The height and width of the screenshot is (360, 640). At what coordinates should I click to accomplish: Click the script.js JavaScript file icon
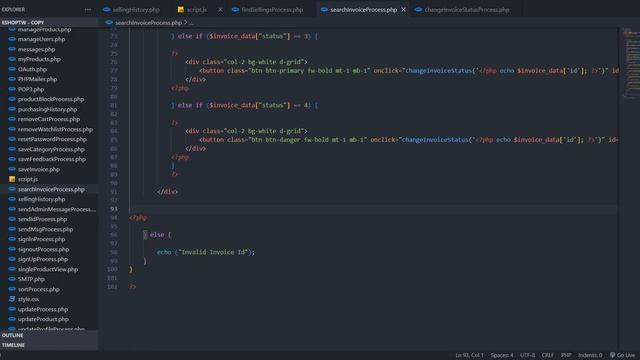point(12,179)
